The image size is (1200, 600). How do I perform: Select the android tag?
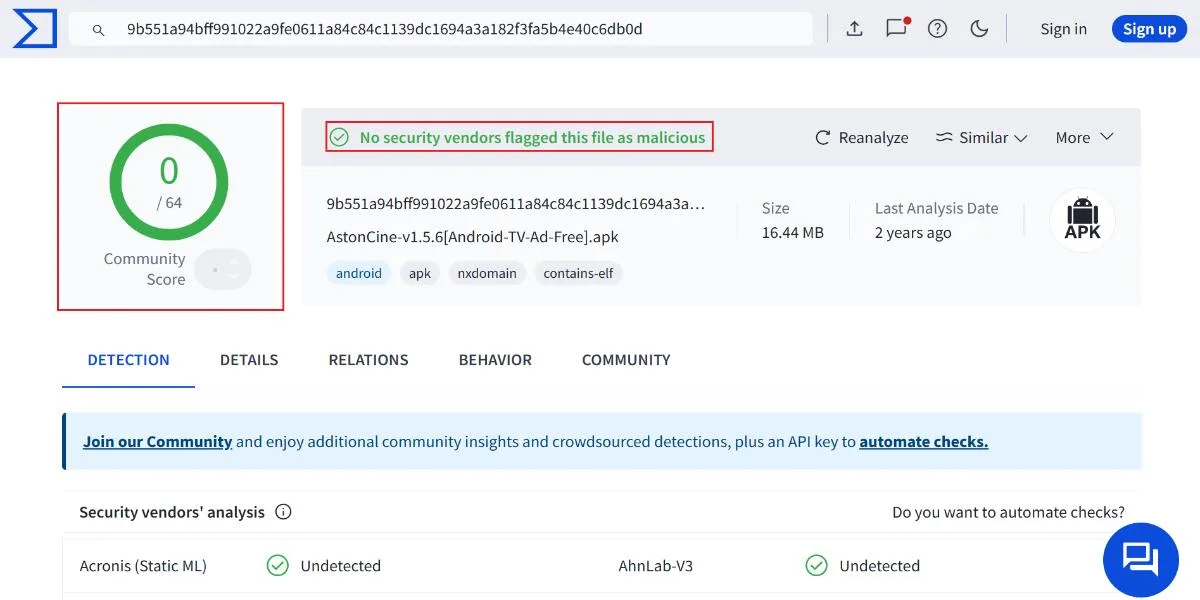[x=359, y=273]
